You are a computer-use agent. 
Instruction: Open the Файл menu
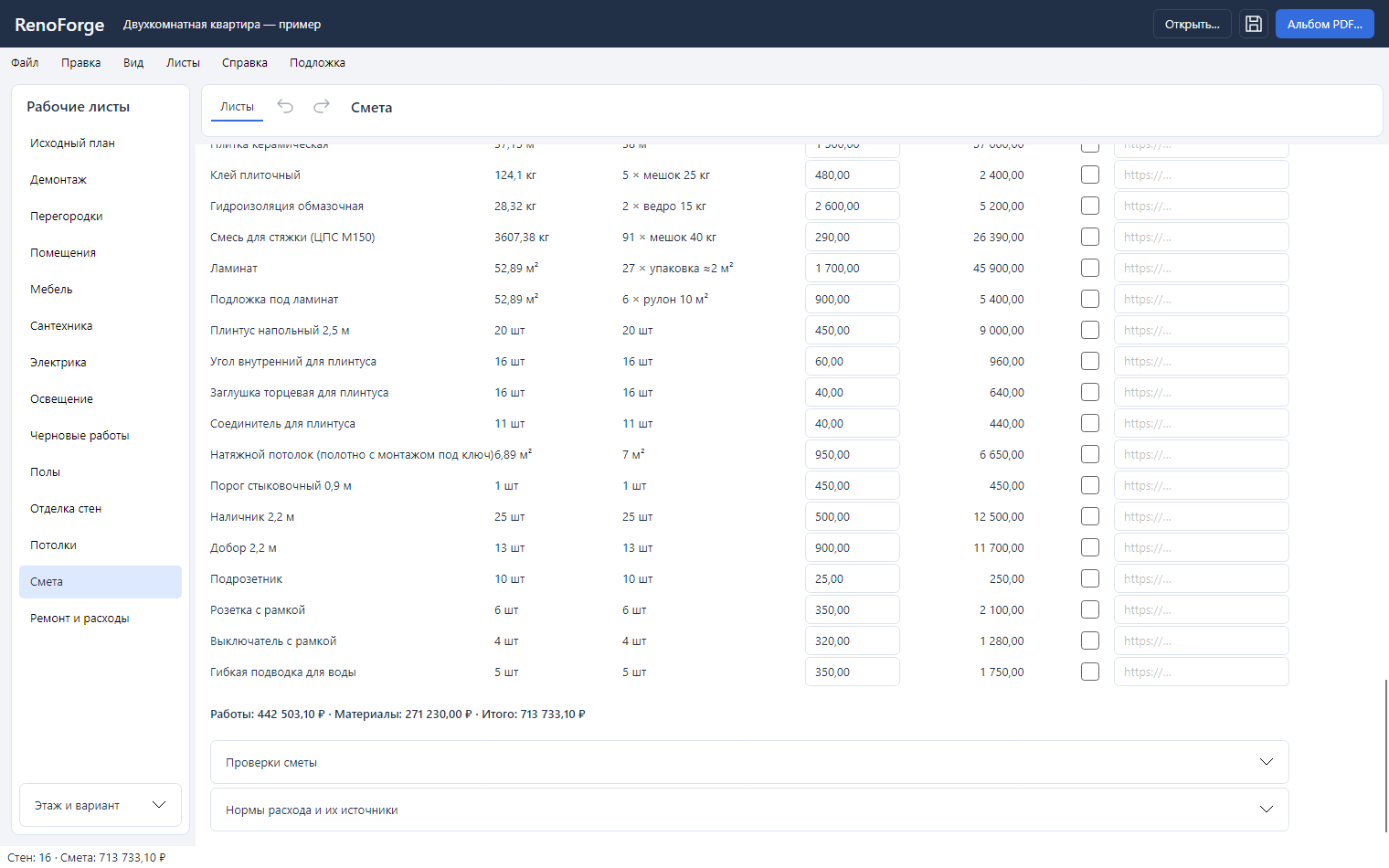pyautogui.click(x=25, y=63)
